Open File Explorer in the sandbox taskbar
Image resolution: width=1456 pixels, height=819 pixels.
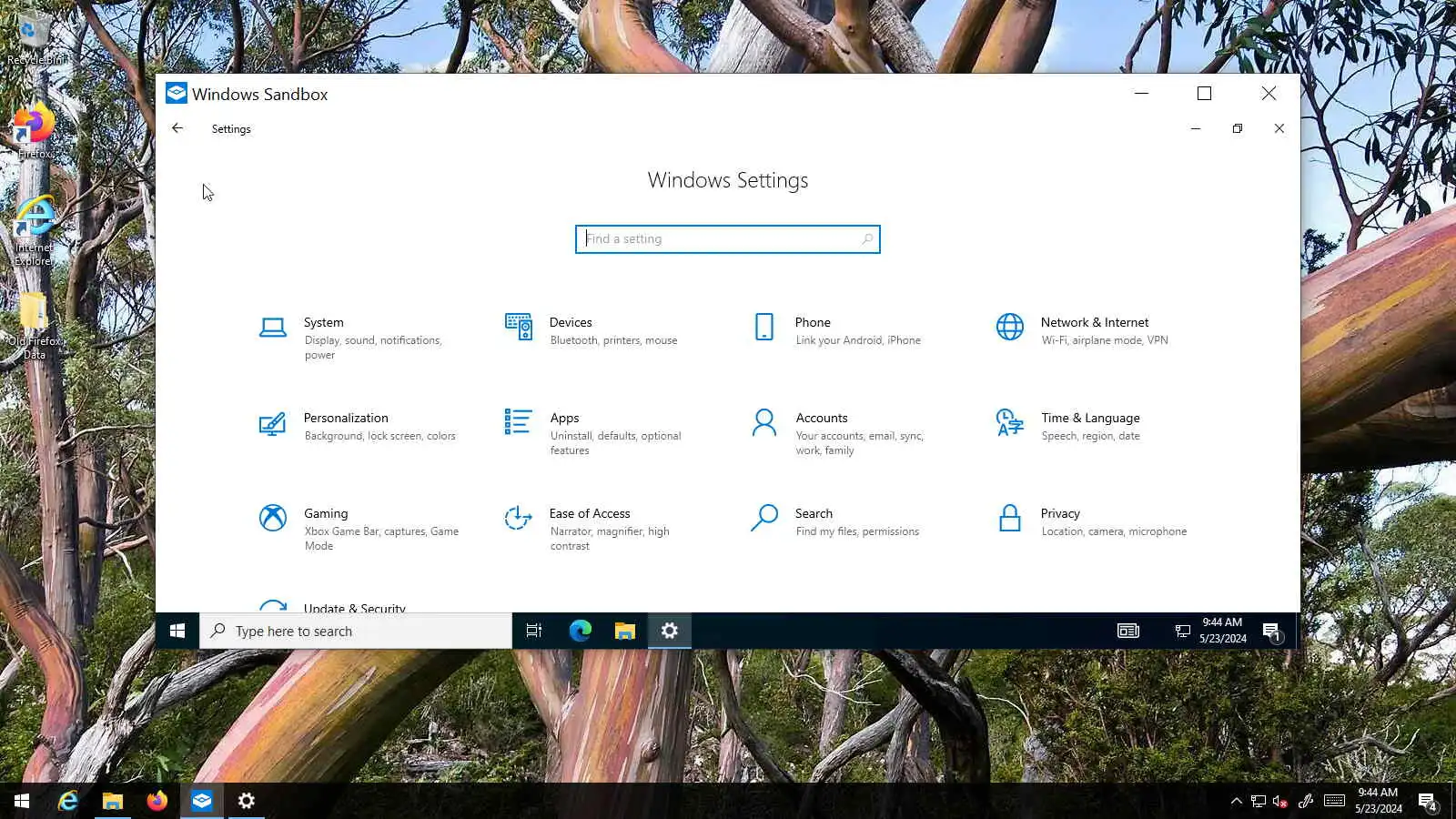point(624,631)
